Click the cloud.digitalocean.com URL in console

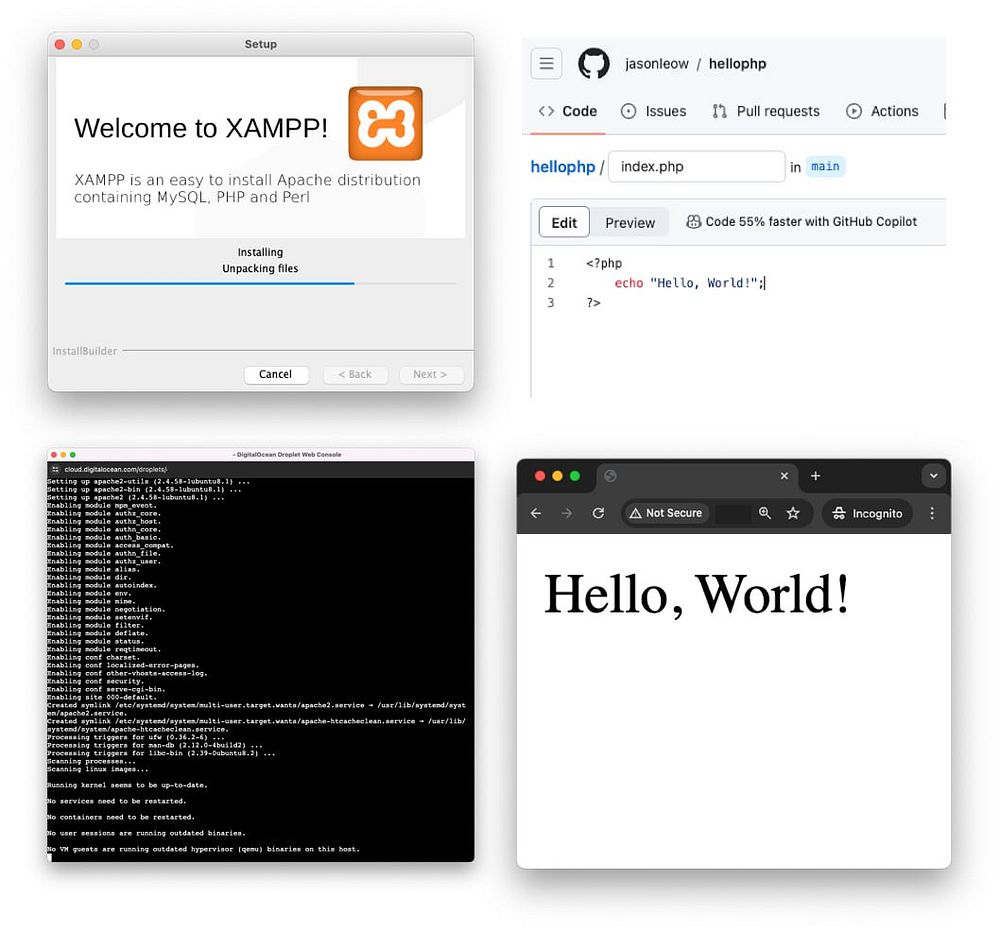coord(115,469)
